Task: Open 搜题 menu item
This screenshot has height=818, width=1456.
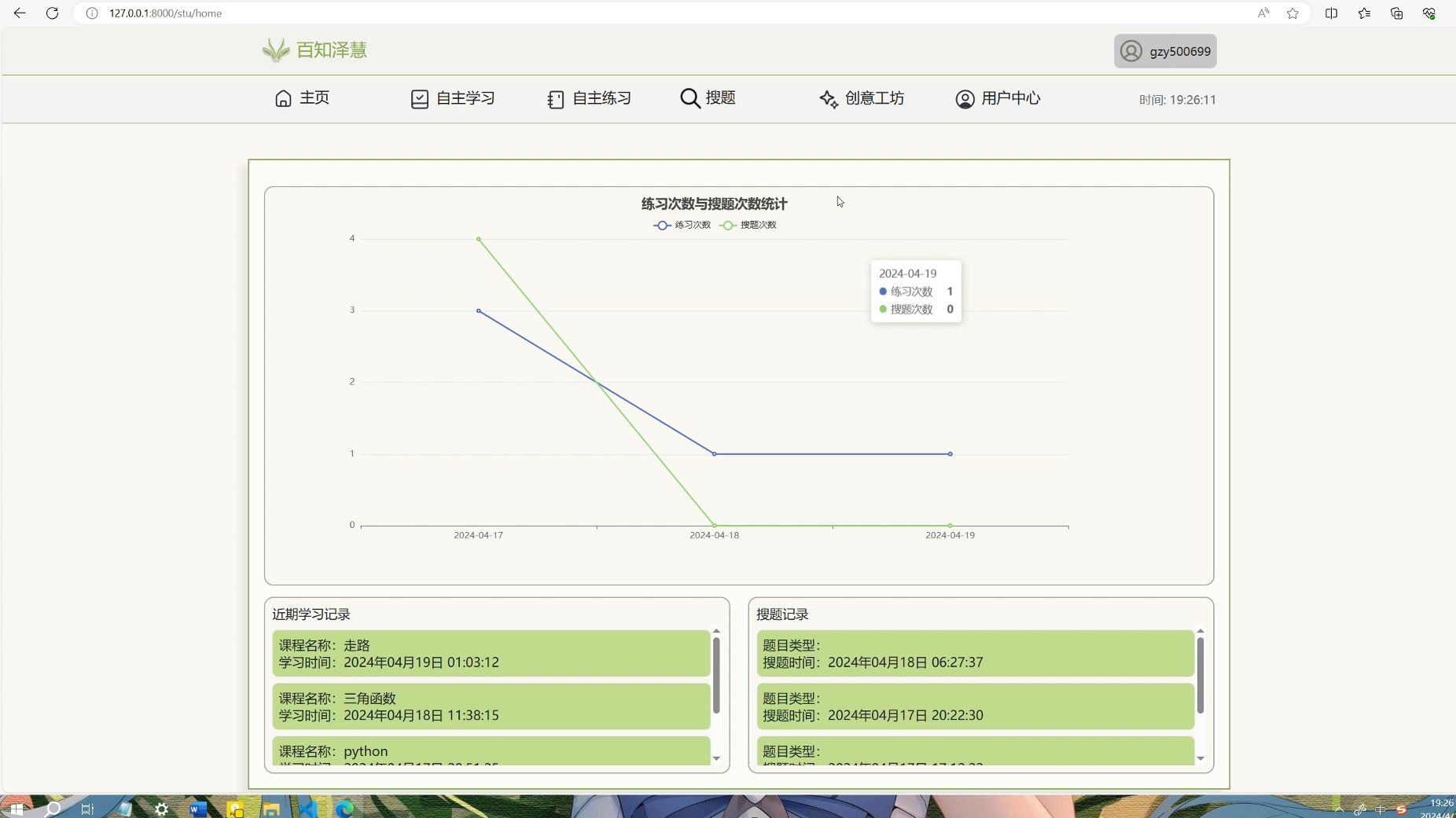Action: click(x=708, y=98)
